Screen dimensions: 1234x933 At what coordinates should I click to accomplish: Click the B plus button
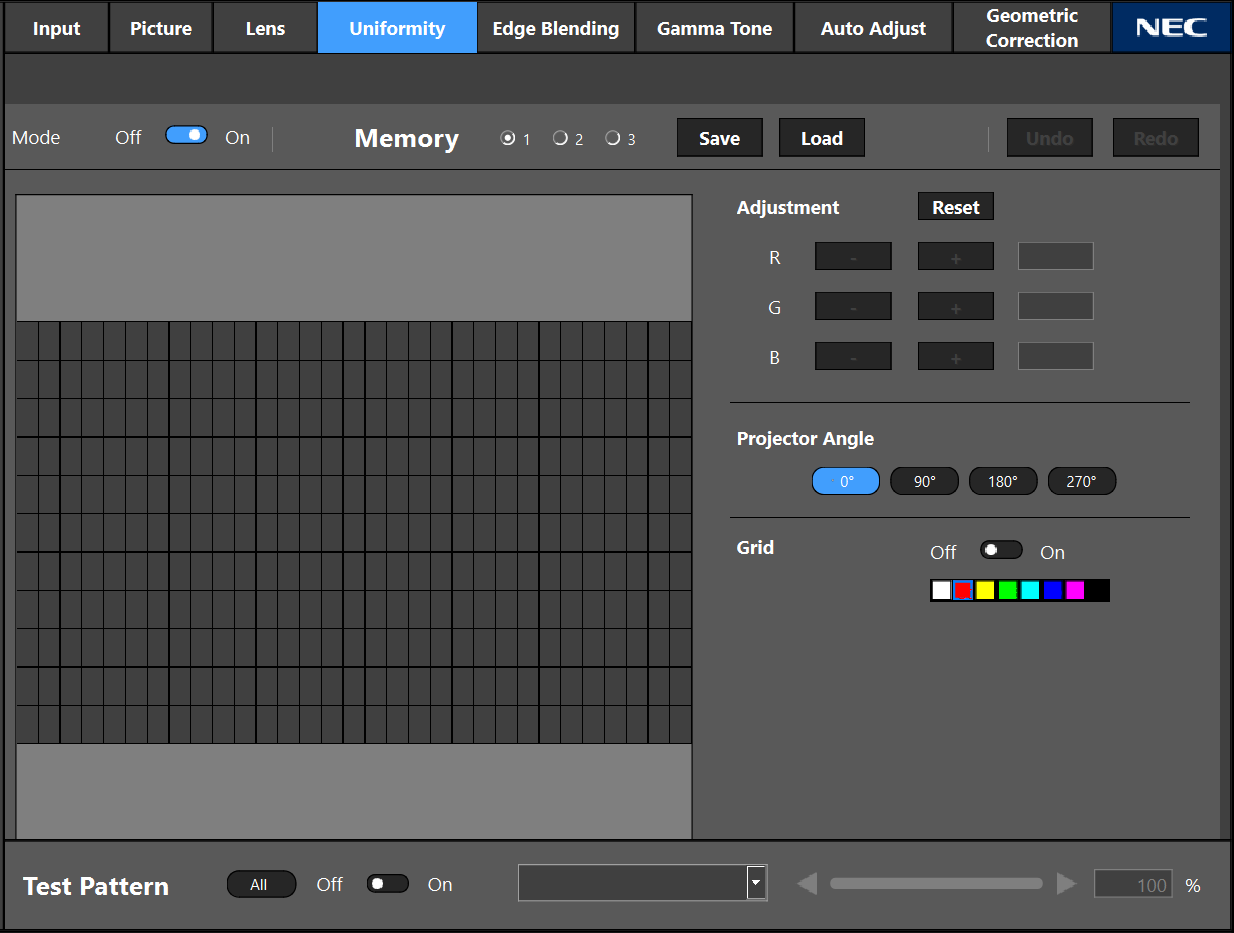(x=955, y=357)
